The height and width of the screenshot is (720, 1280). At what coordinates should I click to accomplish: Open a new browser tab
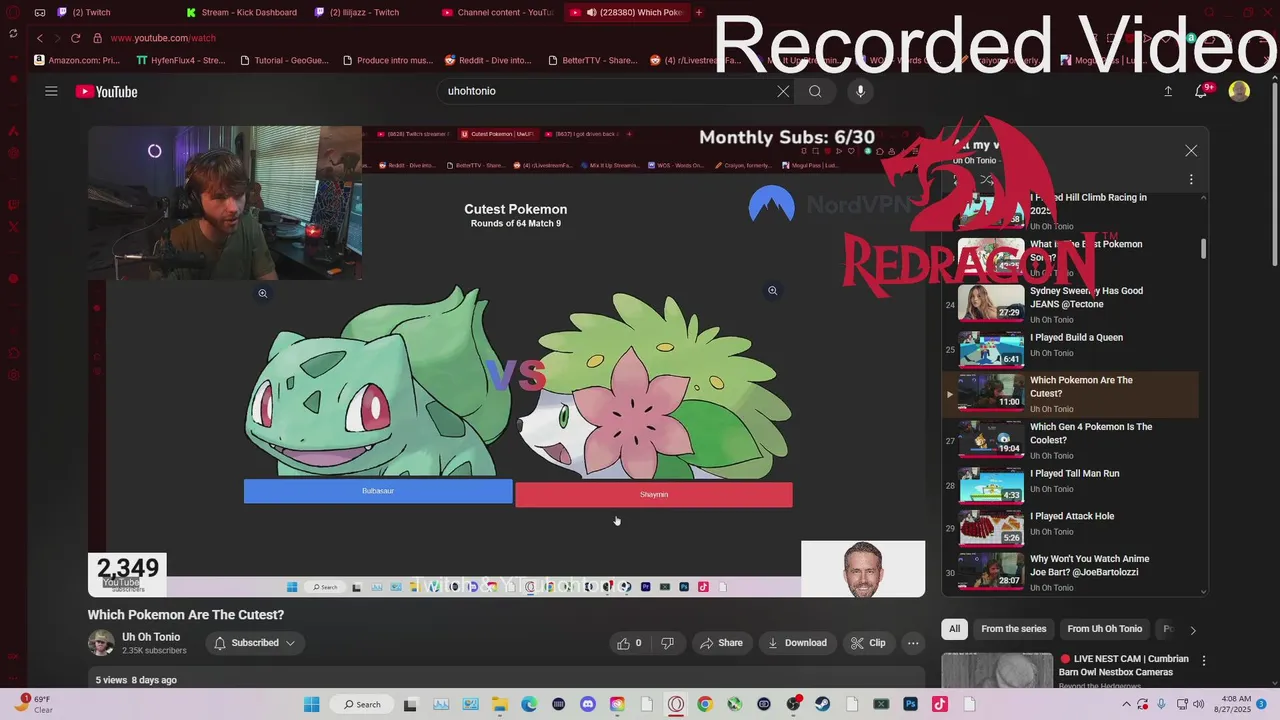(x=699, y=12)
